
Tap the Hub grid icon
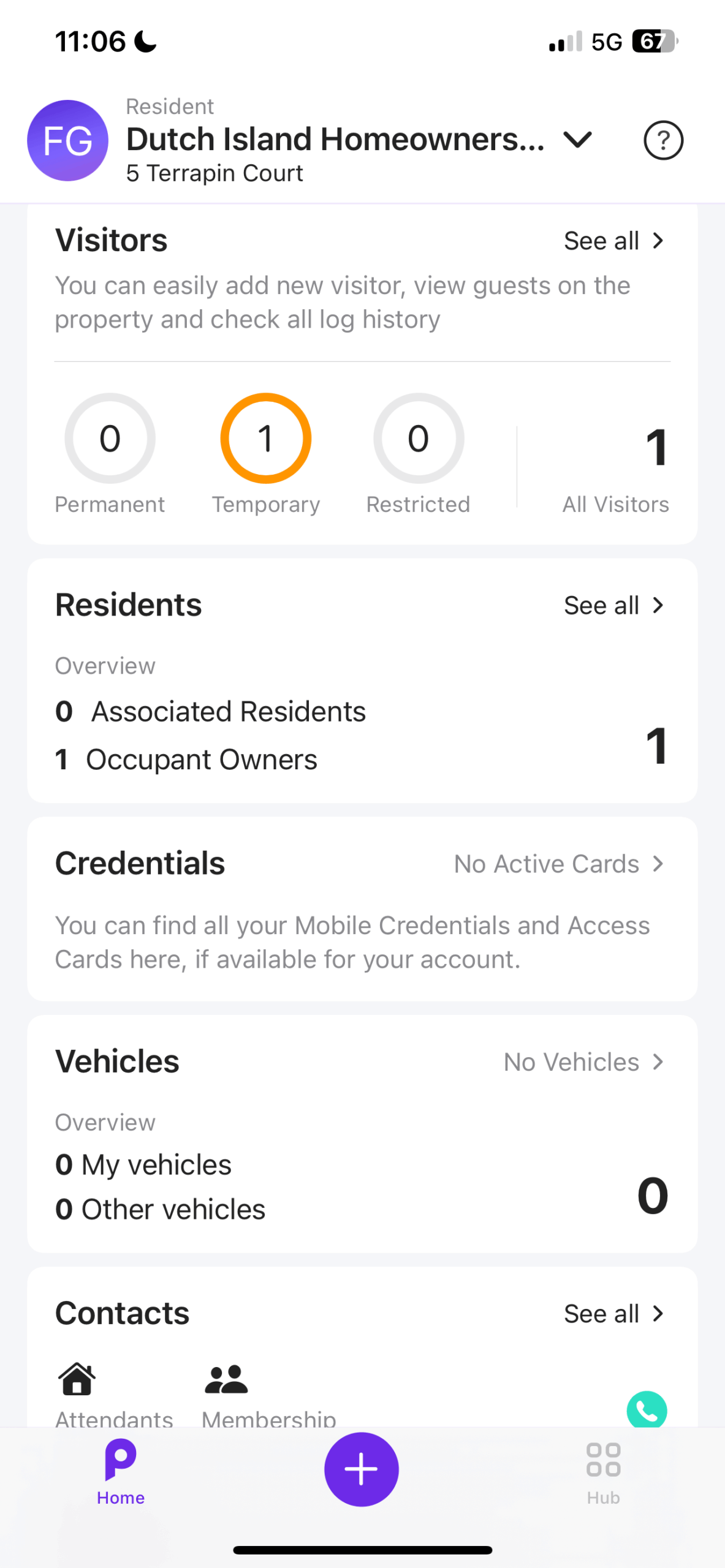pyautogui.click(x=603, y=1460)
